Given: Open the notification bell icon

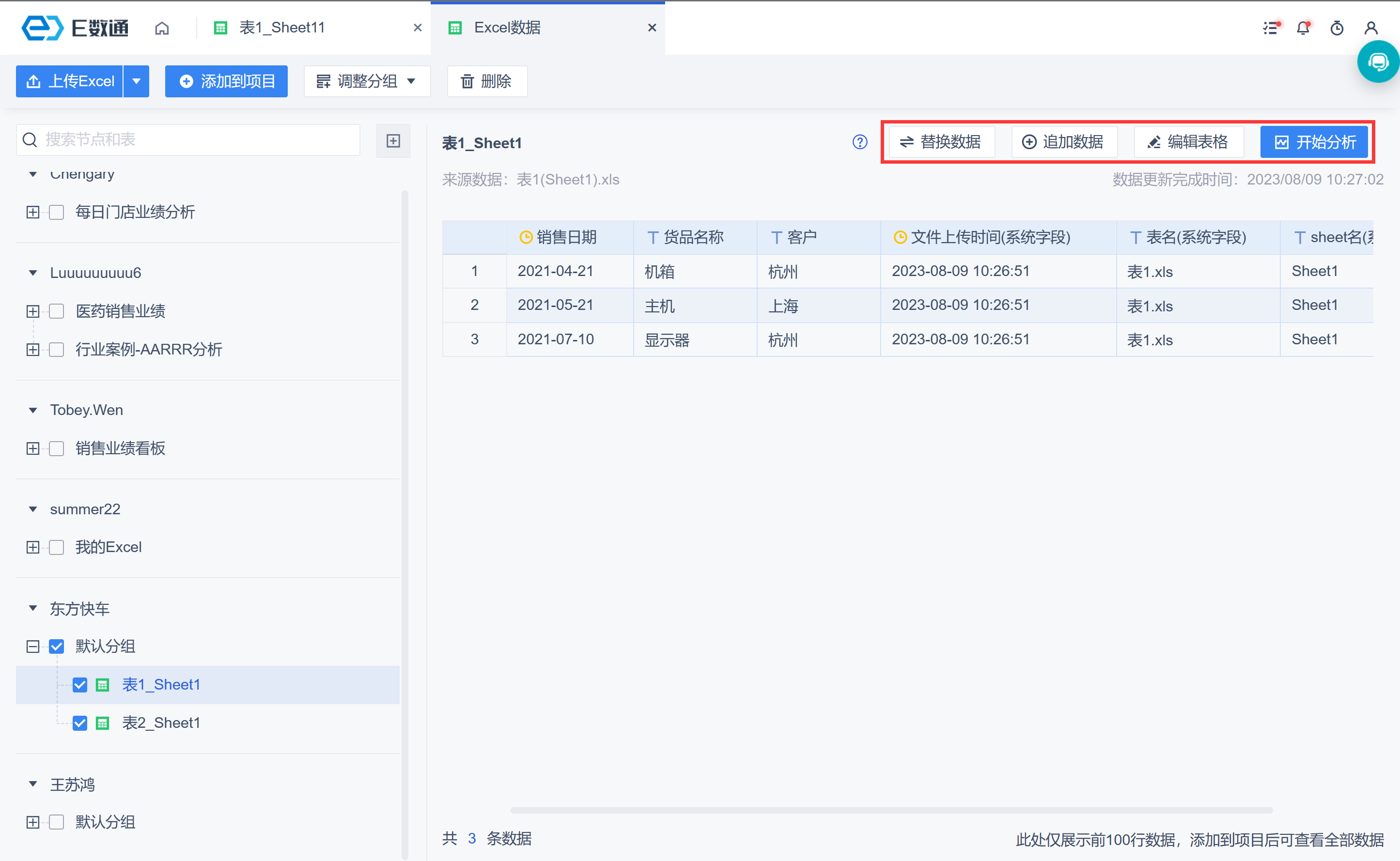Looking at the screenshot, I should (x=1303, y=28).
